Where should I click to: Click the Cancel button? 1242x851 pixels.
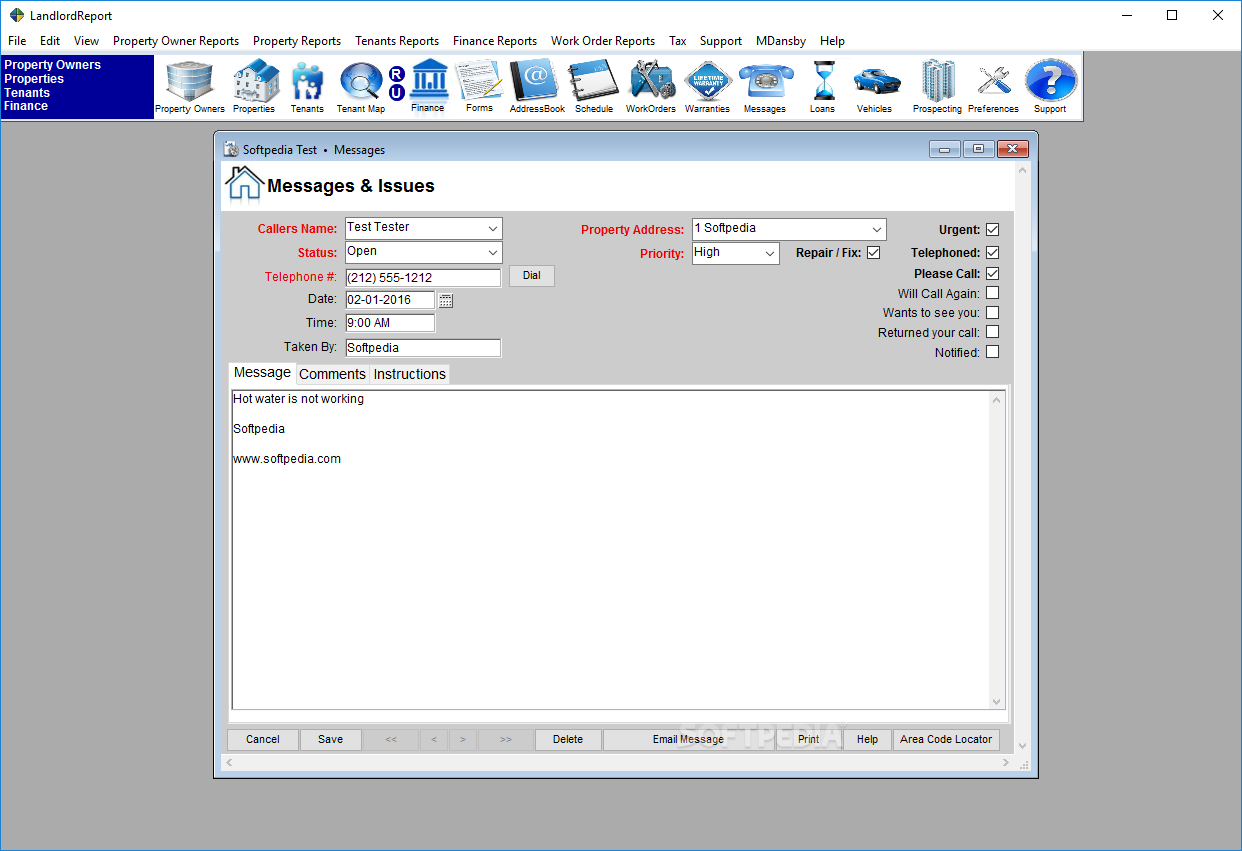click(263, 739)
